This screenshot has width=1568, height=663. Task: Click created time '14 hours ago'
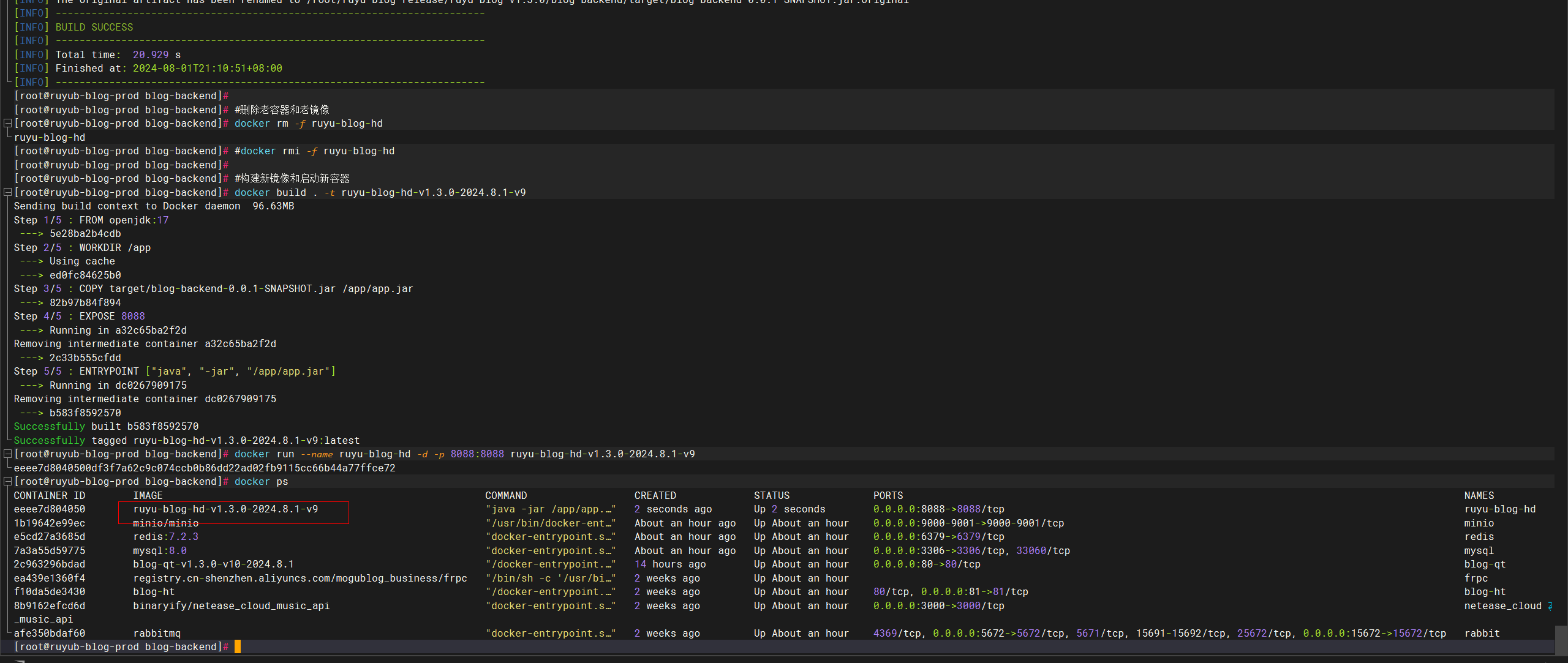[670, 564]
